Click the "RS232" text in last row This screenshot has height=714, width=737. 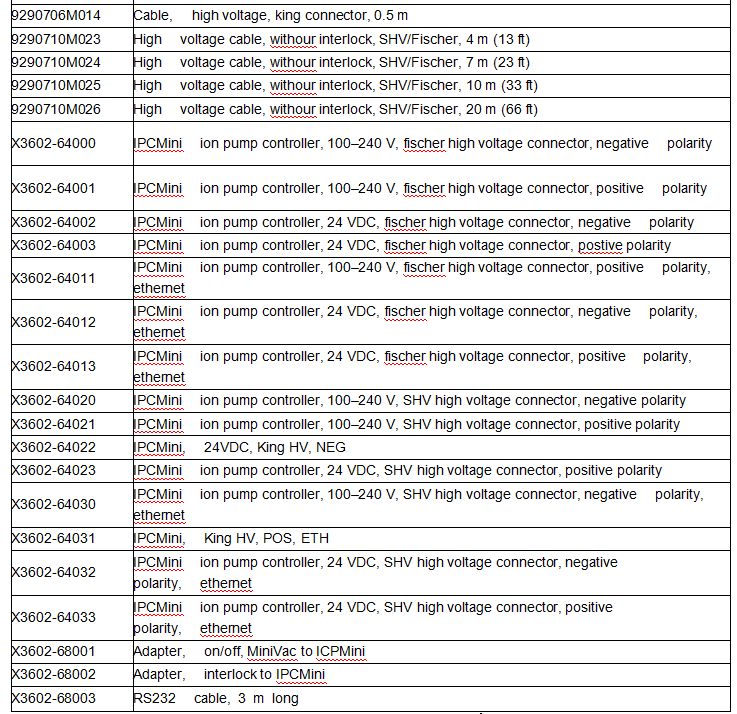tap(154, 698)
